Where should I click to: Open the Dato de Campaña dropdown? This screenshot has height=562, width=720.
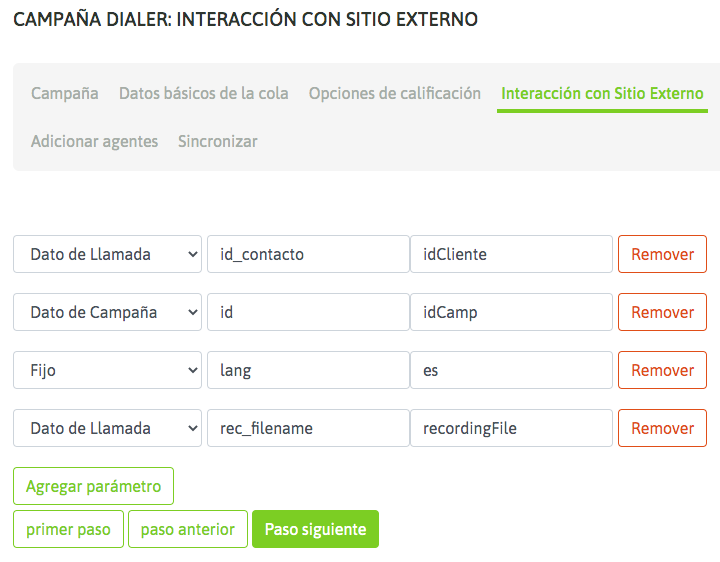pos(108,312)
